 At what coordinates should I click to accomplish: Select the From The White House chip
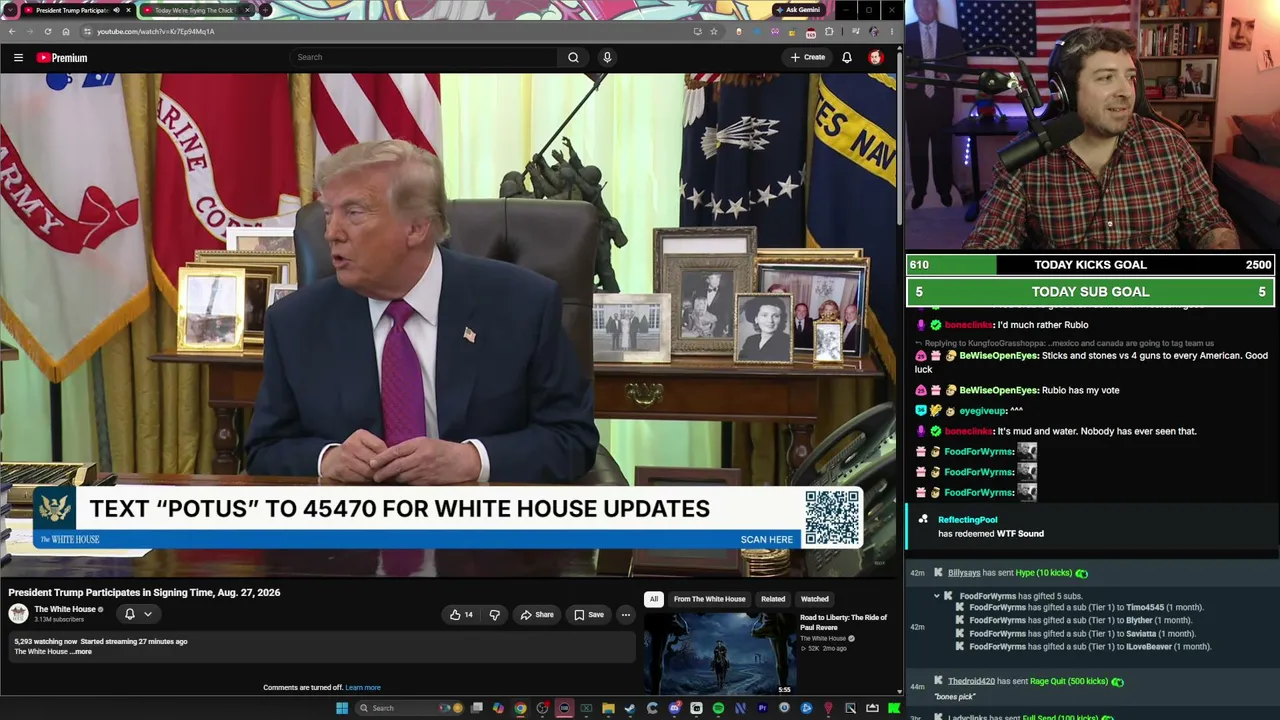pyautogui.click(x=709, y=599)
